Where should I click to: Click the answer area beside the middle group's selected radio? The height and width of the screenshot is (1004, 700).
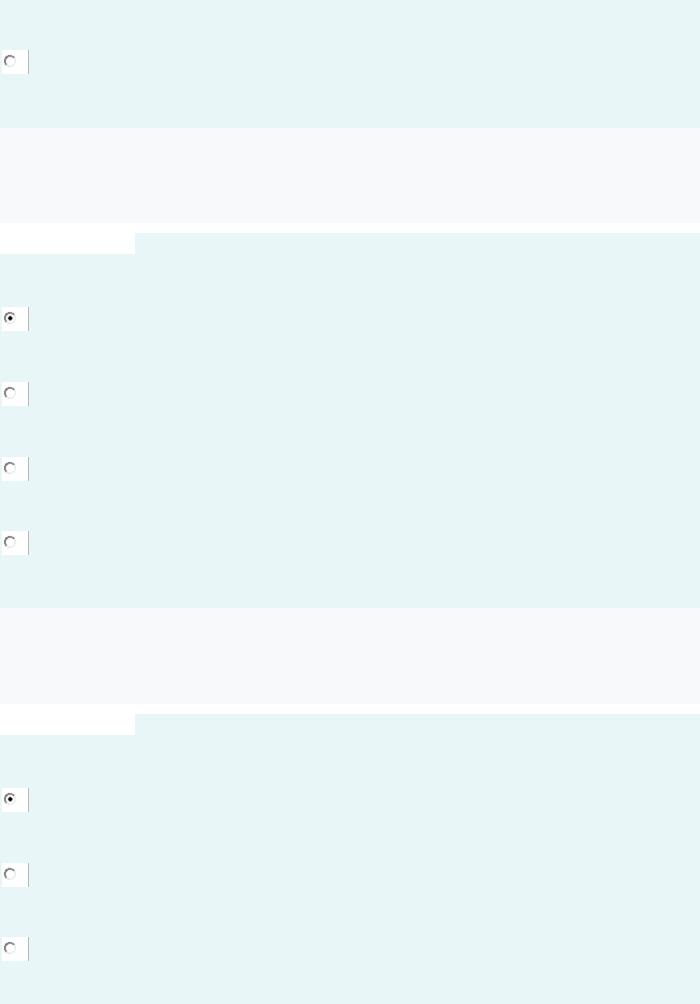coord(364,319)
